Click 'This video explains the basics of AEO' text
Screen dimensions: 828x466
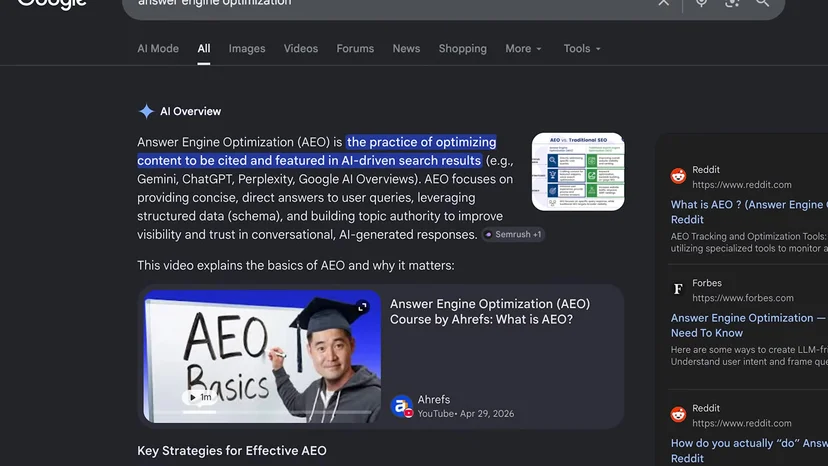coord(296,265)
